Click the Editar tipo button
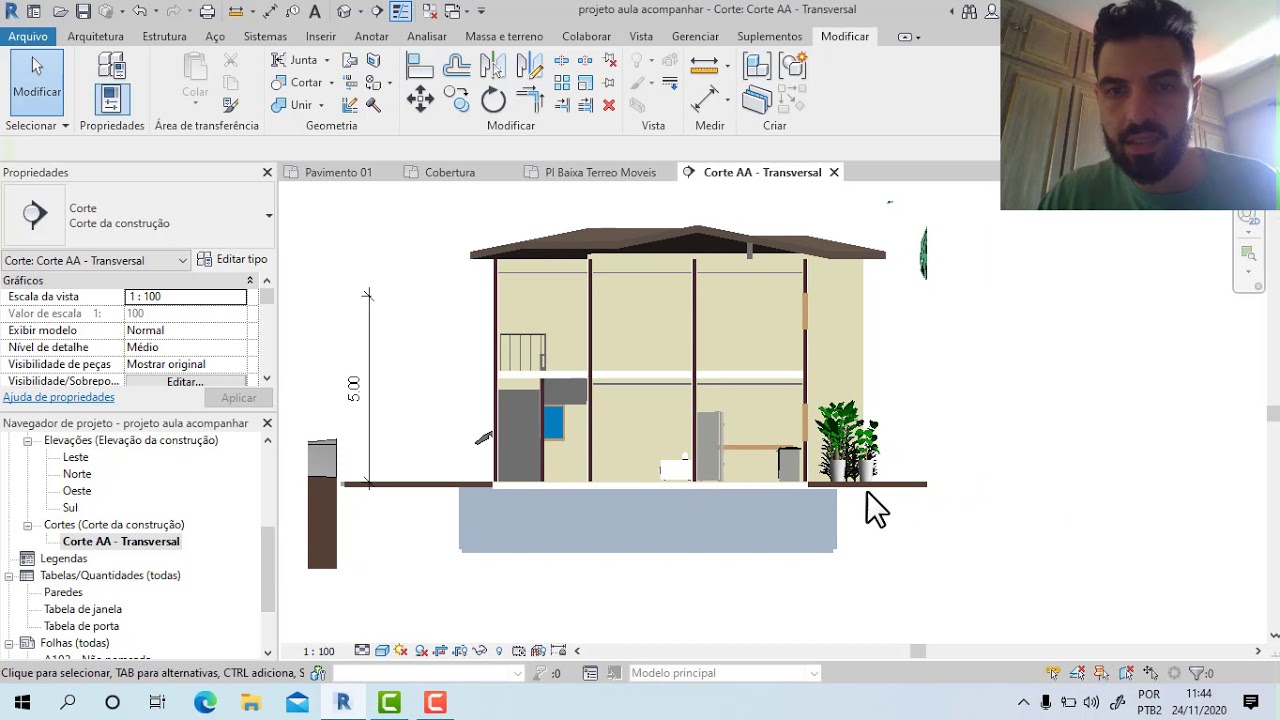 [232, 259]
